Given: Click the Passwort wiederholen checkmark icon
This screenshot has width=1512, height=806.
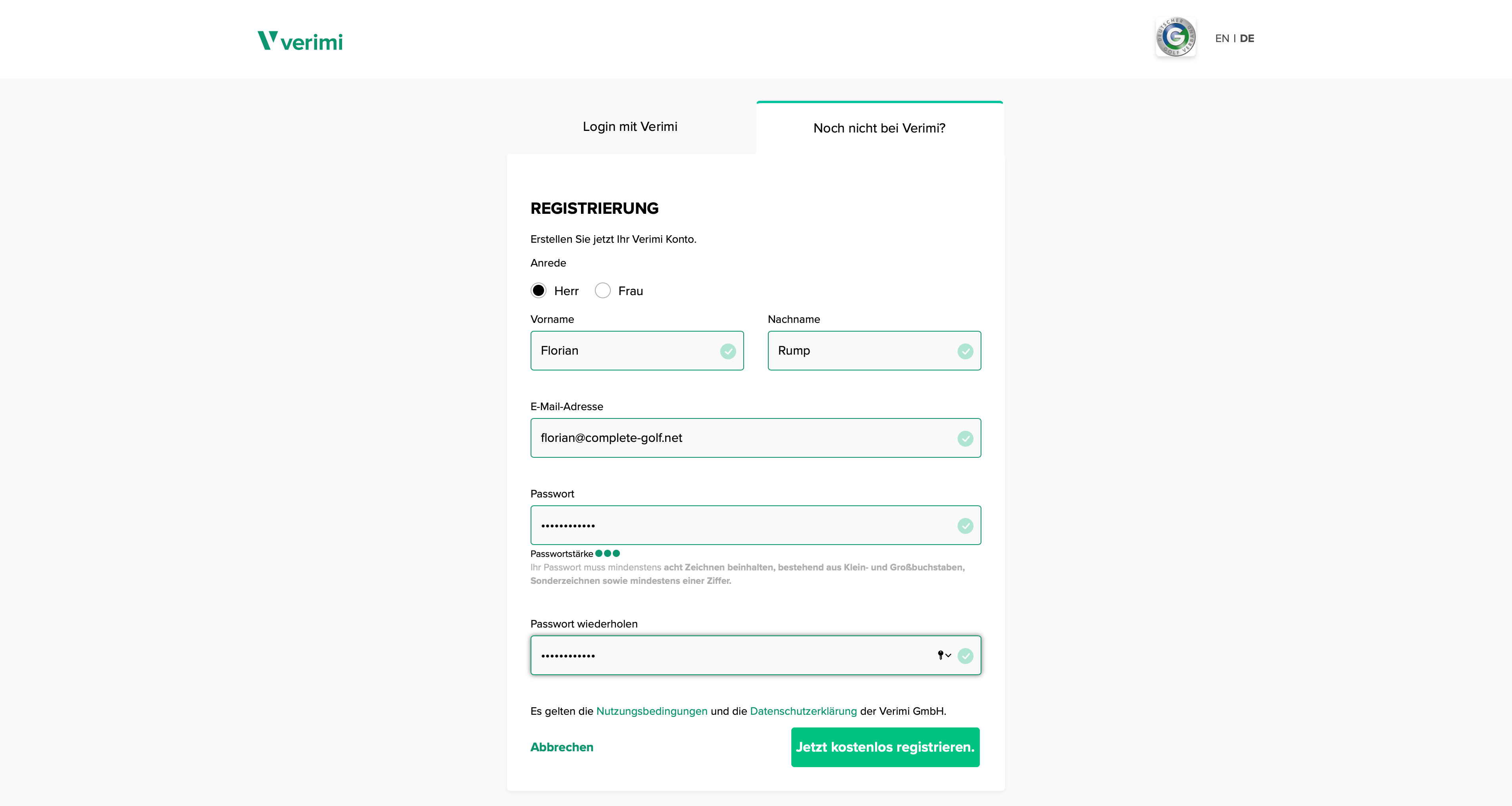Looking at the screenshot, I should [x=965, y=656].
